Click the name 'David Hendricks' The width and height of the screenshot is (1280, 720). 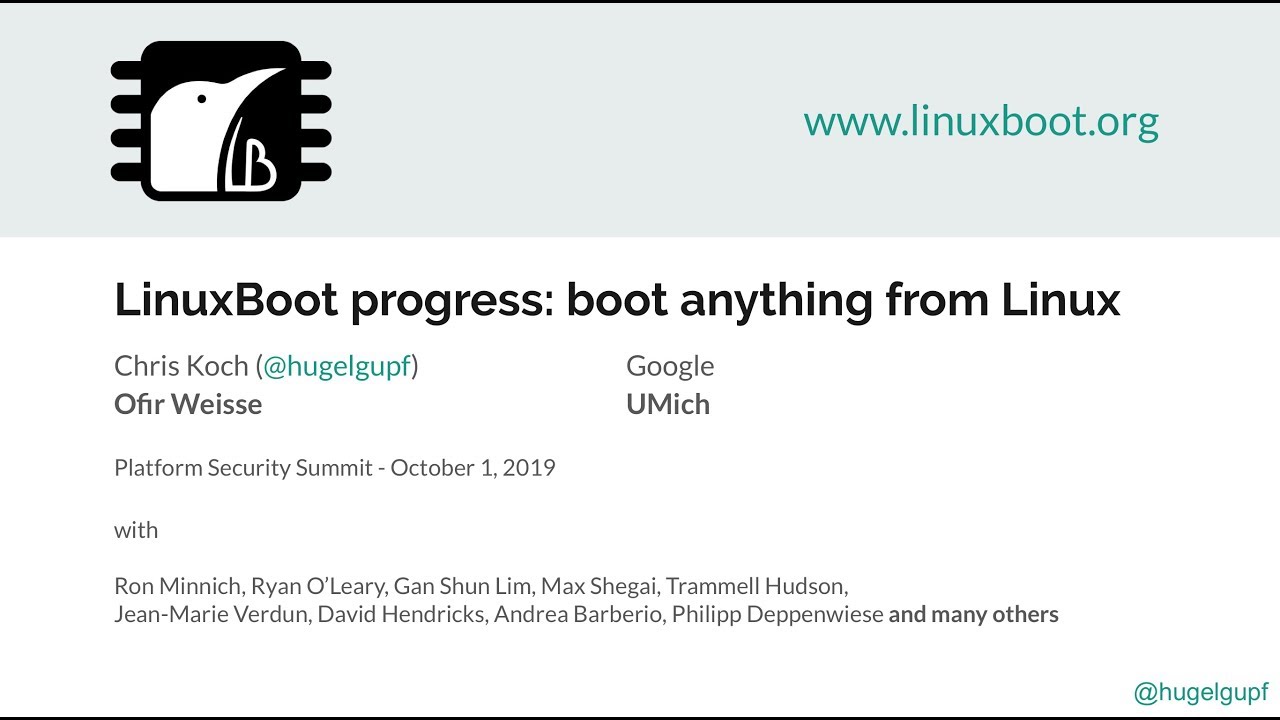pyautogui.click(x=401, y=614)
